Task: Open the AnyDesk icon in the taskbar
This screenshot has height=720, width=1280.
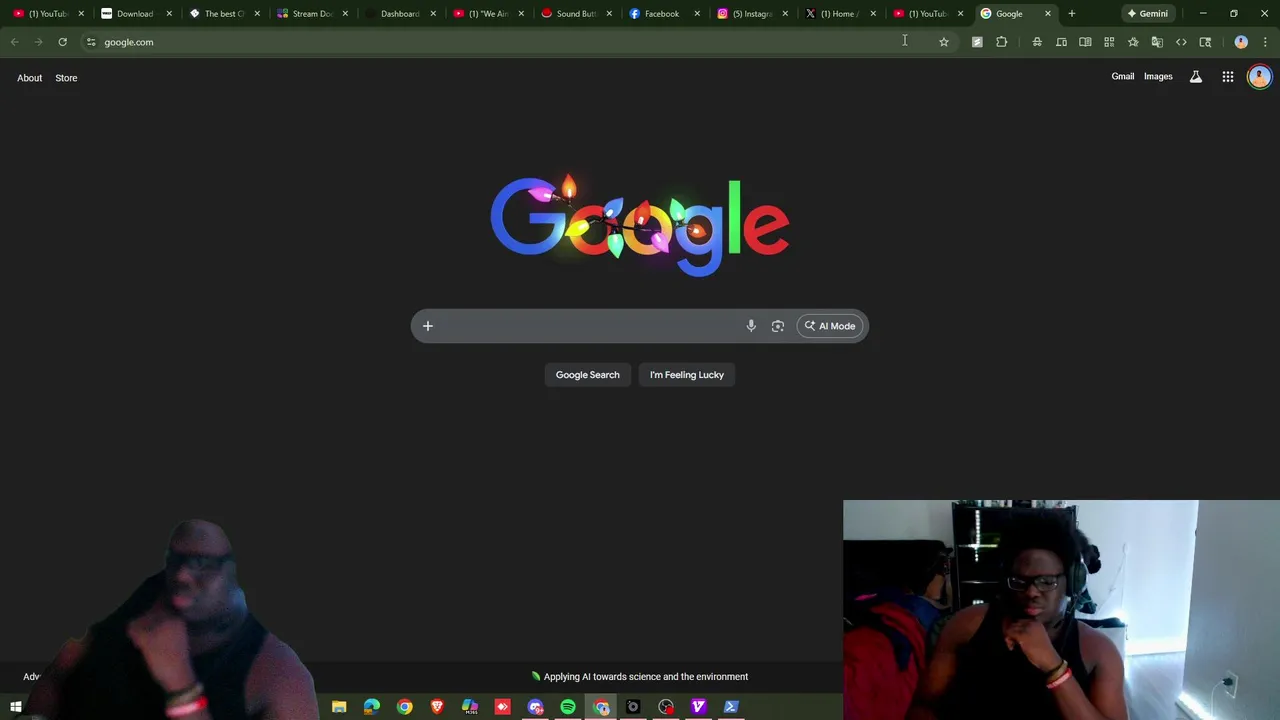Action: click(502, 707)
